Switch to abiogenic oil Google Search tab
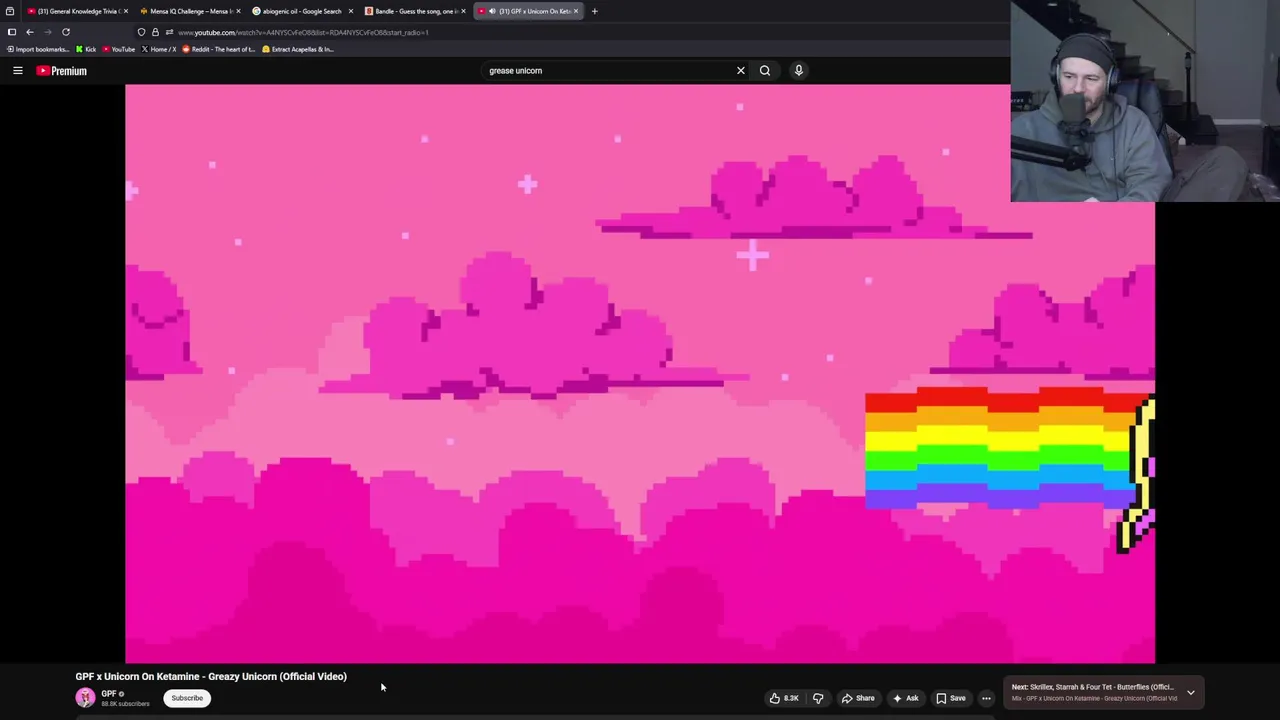 point(301,11)
